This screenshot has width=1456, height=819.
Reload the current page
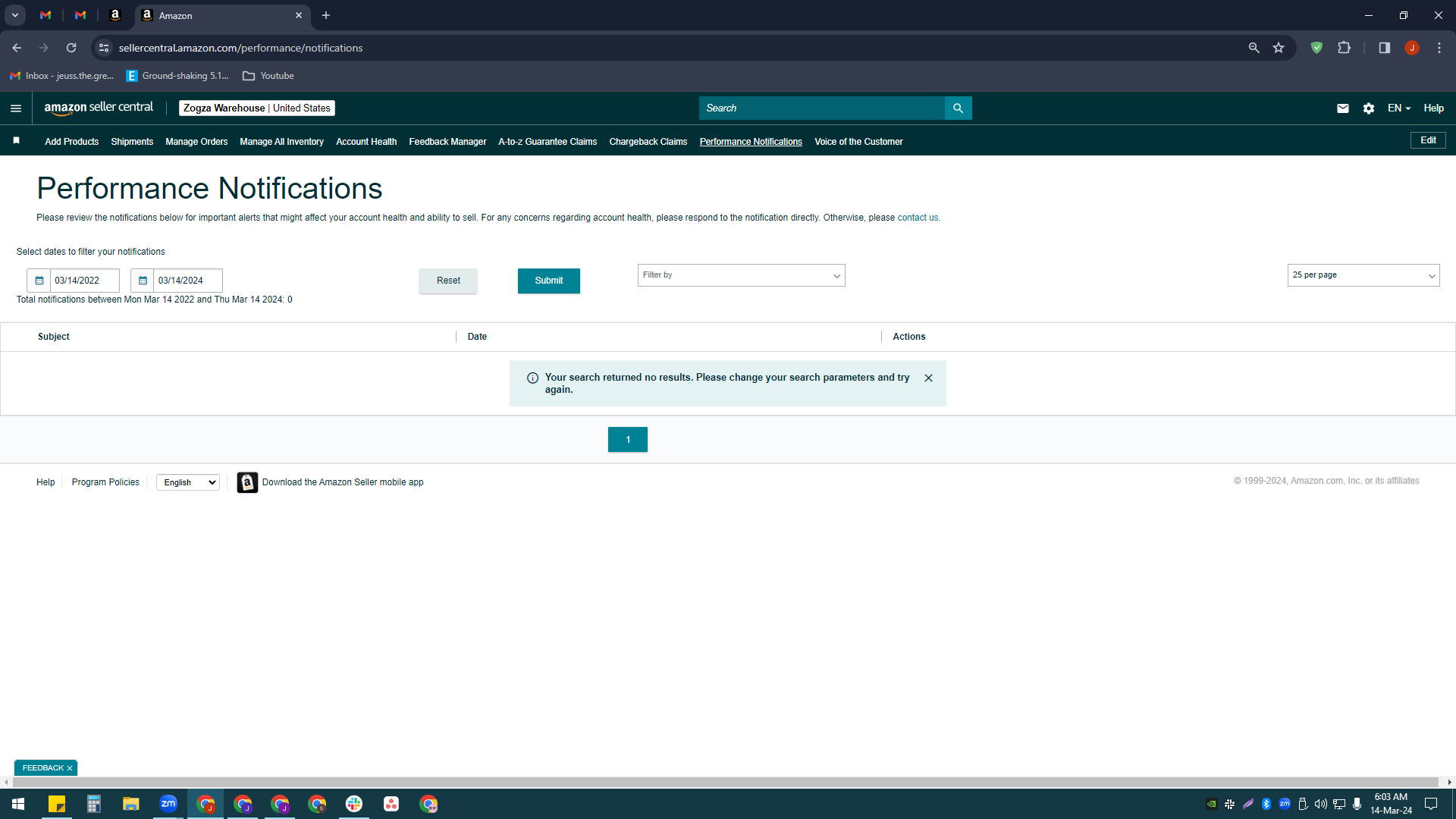71,48
